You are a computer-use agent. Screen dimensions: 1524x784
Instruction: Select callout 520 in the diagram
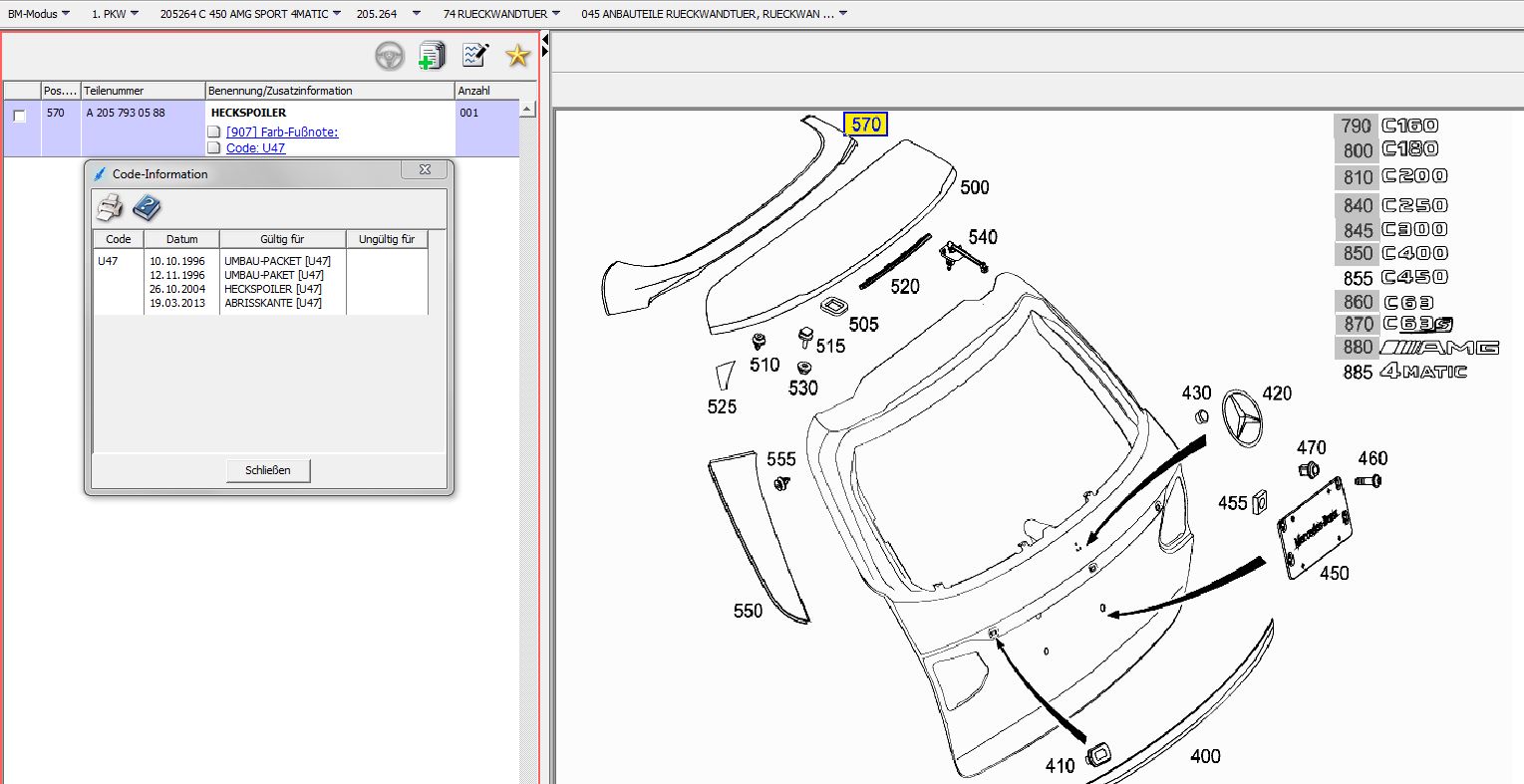tap(905, 287)
